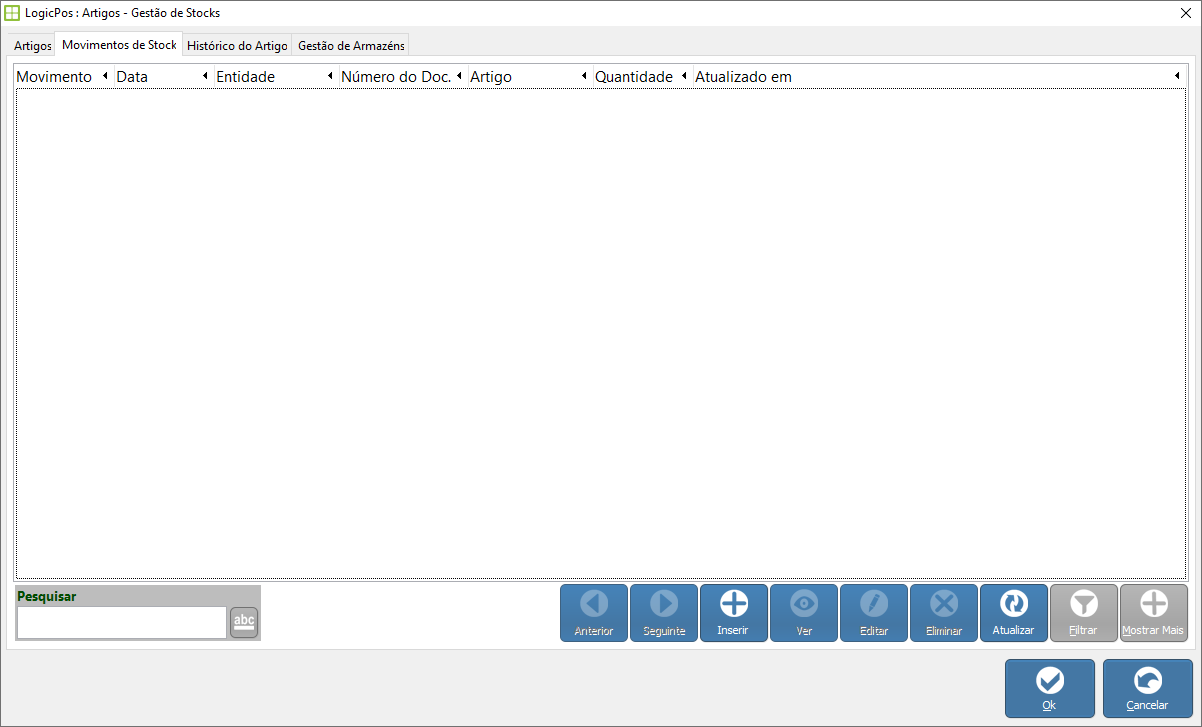Click the Eliminar X icon

point(944,604)
